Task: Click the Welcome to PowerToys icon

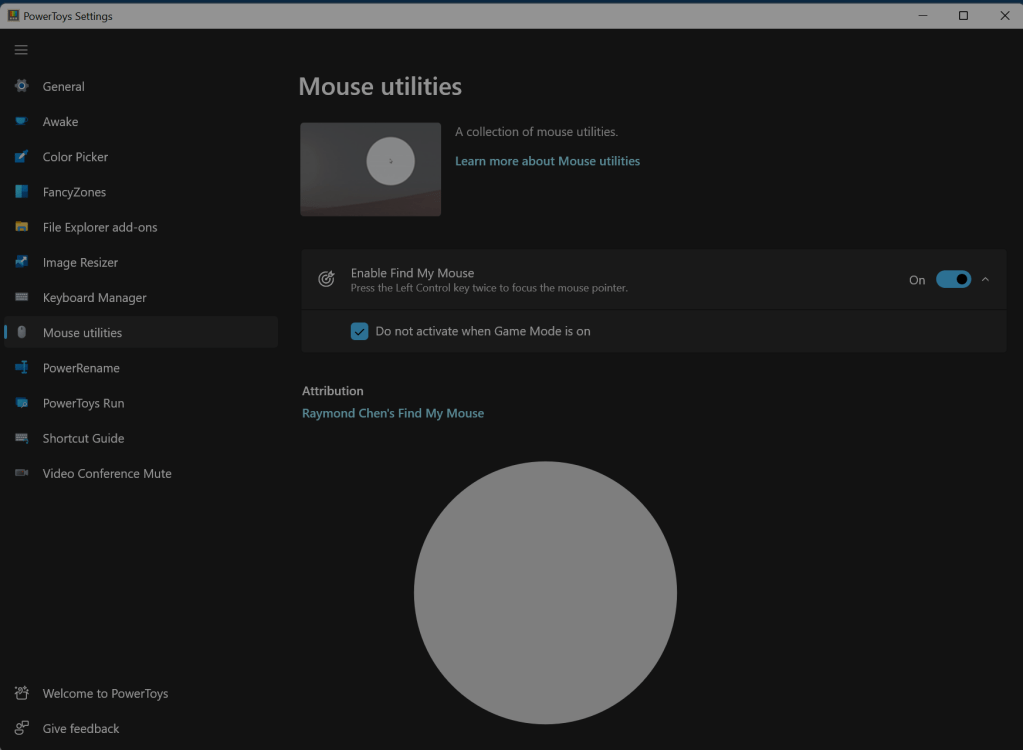Action: click(x=22, y=693)
